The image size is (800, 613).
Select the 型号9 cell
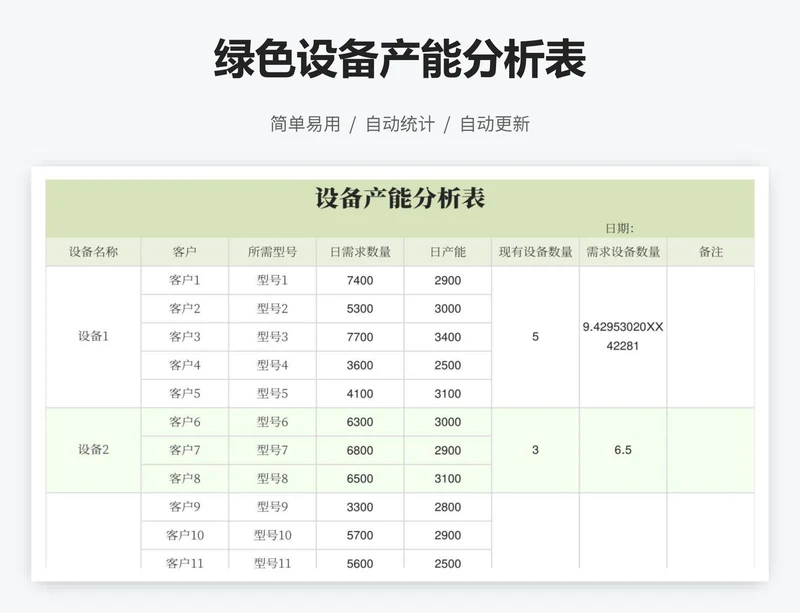[272, 507]
